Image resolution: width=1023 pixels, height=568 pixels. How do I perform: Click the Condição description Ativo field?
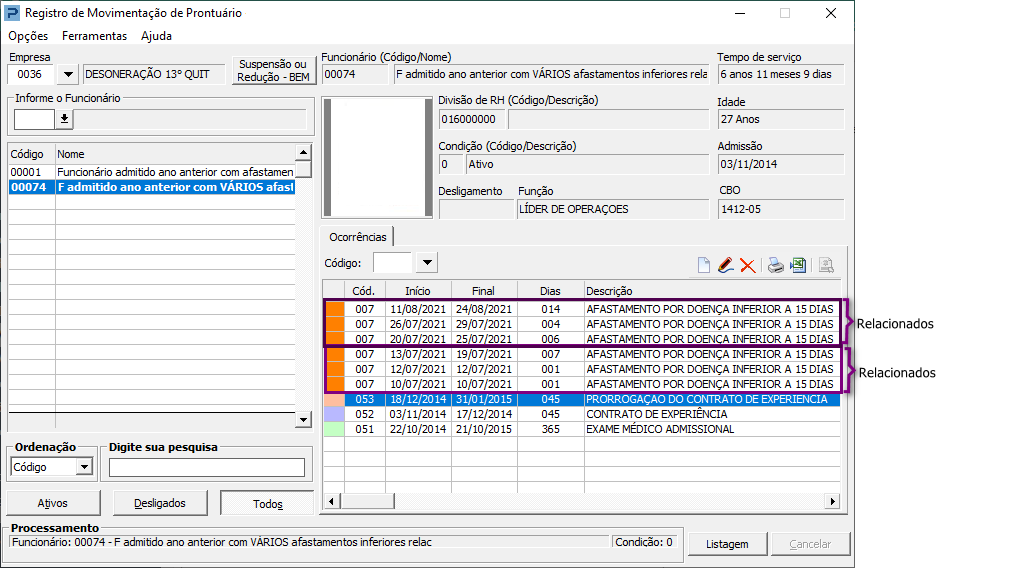587,164
